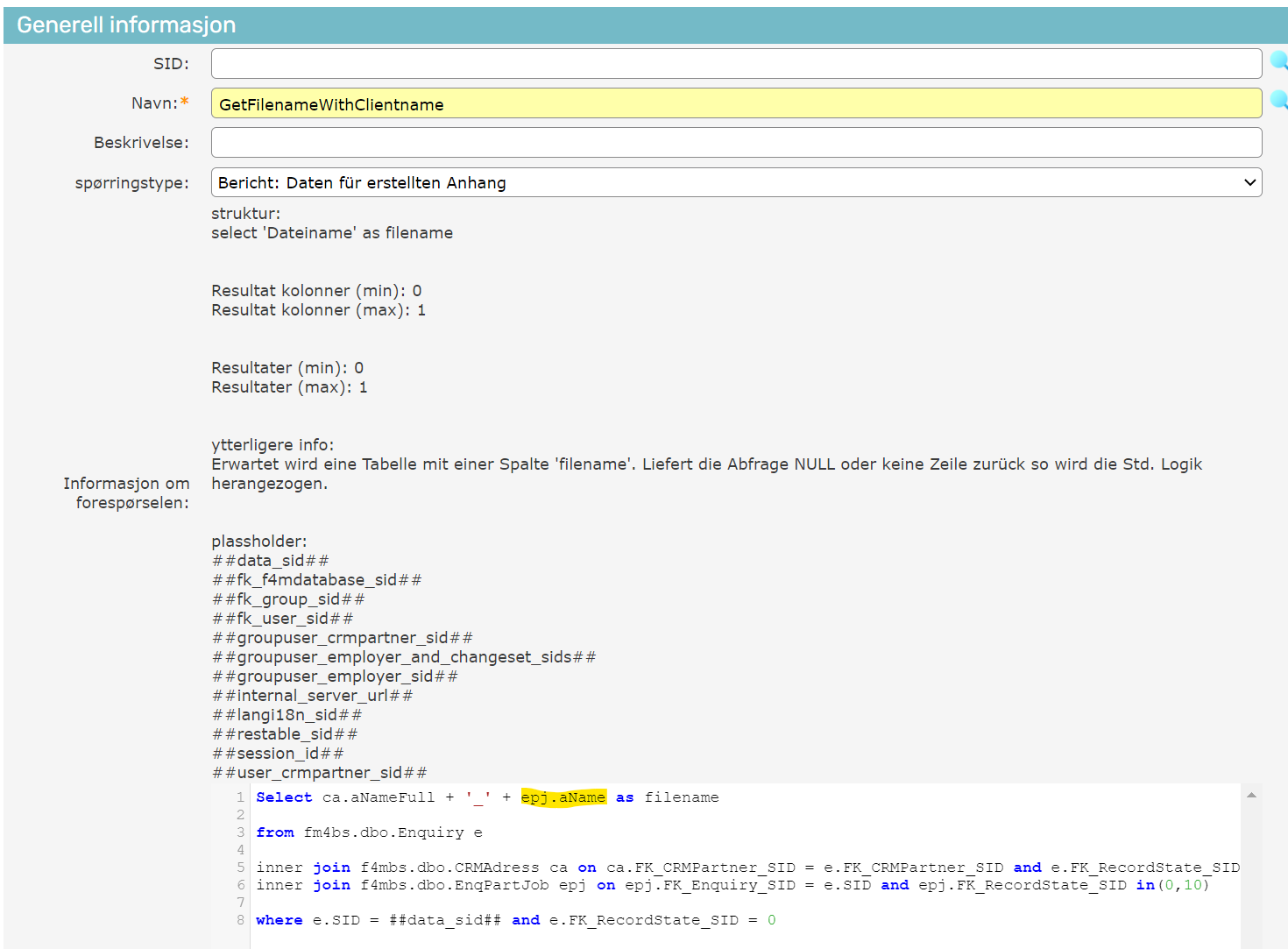Image resolution: width=1288 pixels, height=949 pixels.
Task: Click the search magnifier beside the Navn field
Action: pos(1278,101)
